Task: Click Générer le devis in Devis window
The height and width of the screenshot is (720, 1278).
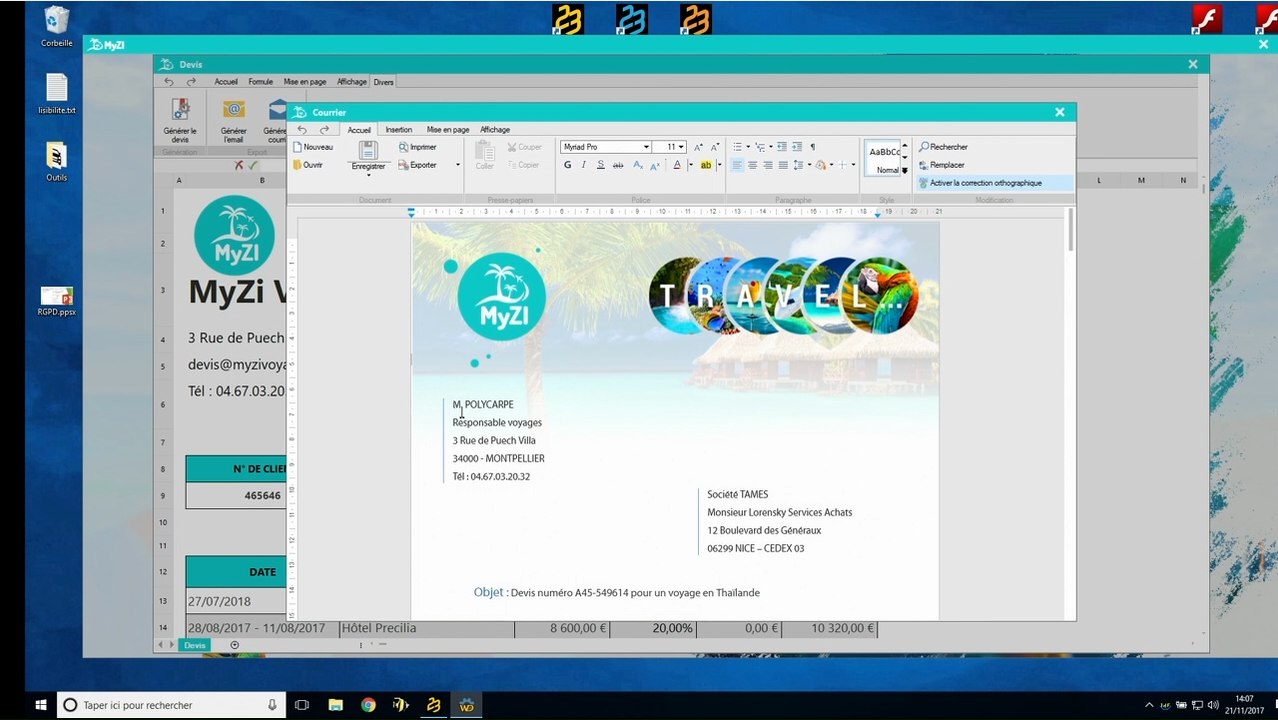Action: click(180, 121)
